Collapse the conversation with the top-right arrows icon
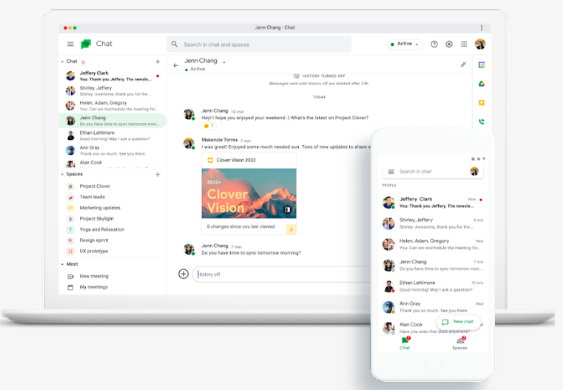Image resolution: width=563 pixels, height=390 pixels. click(463, 65)
